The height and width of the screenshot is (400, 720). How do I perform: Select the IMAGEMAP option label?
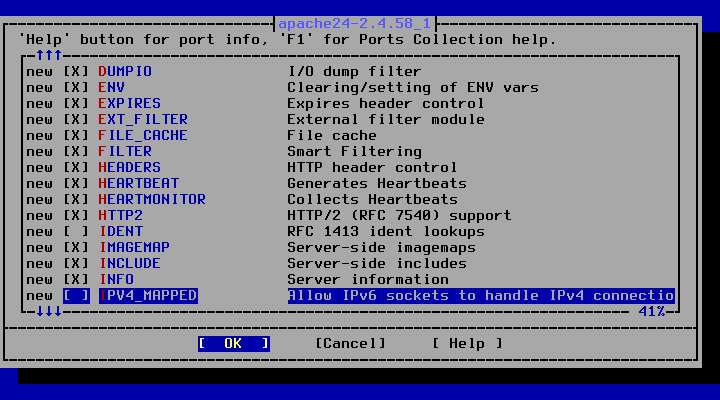(x=134, y=248)
